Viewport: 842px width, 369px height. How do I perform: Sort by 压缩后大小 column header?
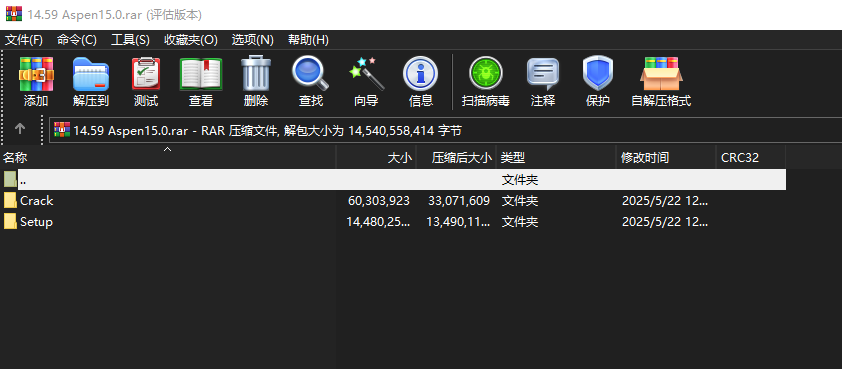click(456, 157)
